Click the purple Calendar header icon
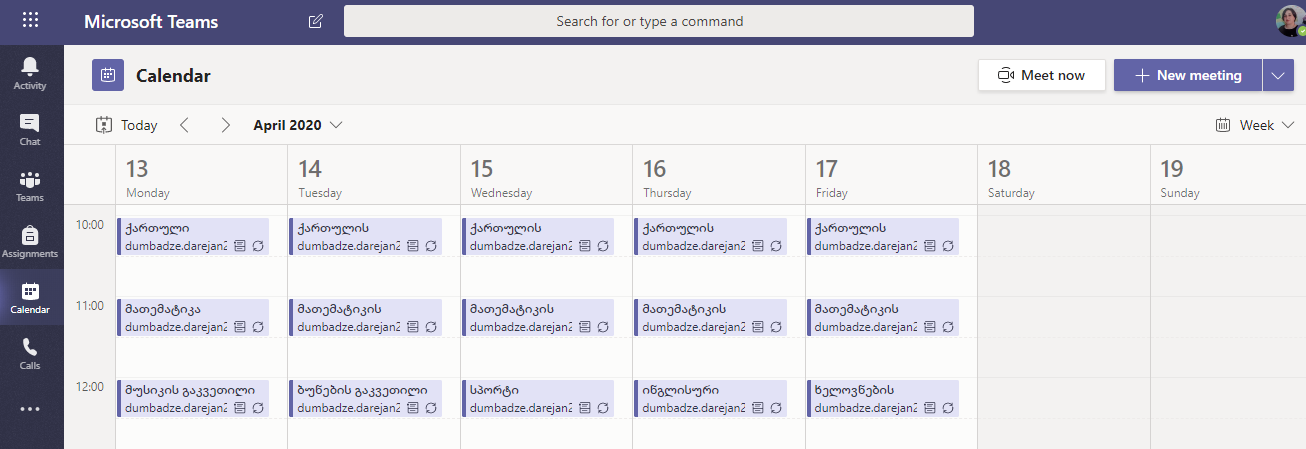The height and width of the screenshot is (449, 1306). [108, 75]
